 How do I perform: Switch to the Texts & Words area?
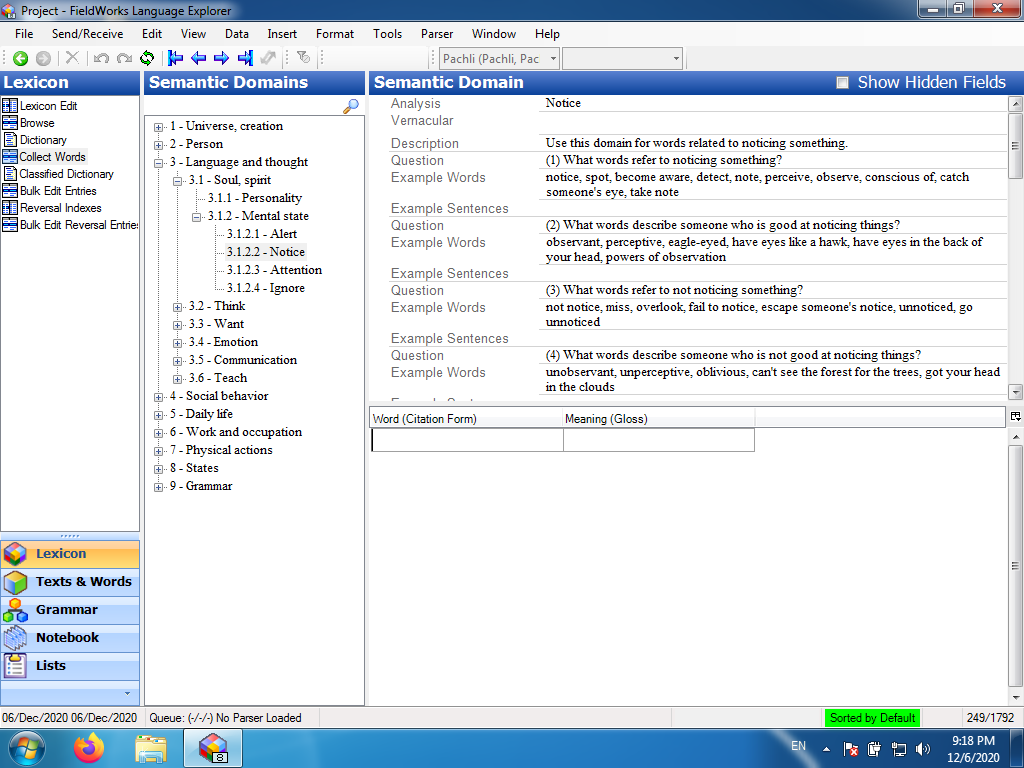click(83, 582)
